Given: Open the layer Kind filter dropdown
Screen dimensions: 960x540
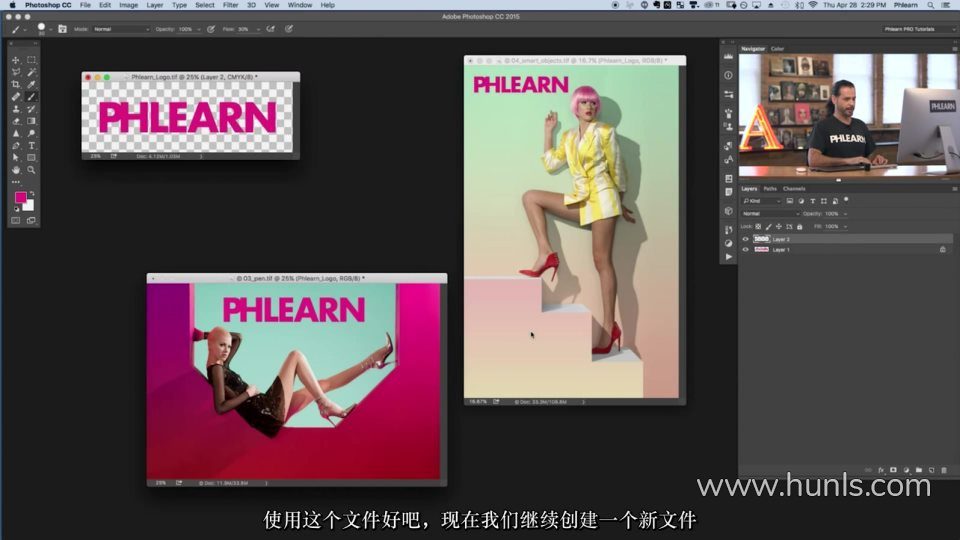Looking at the screenshot, I should [762, 201].
